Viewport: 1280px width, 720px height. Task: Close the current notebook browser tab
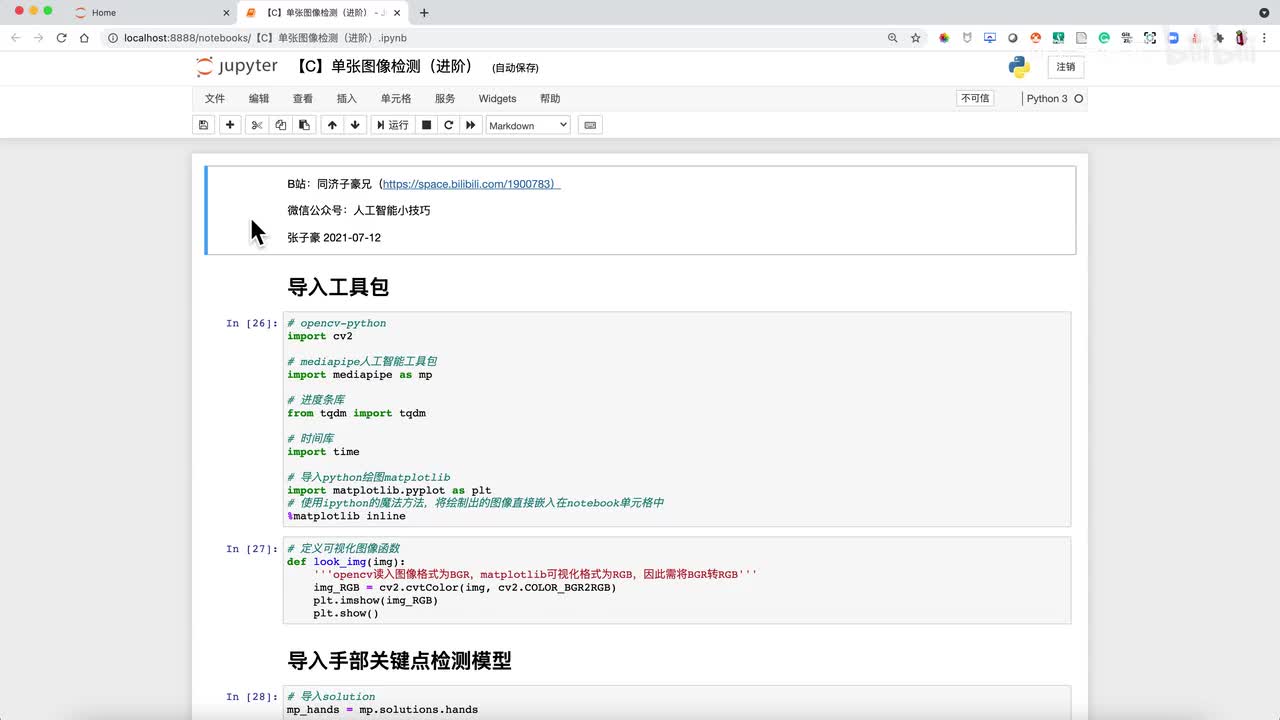coord(398,13)
